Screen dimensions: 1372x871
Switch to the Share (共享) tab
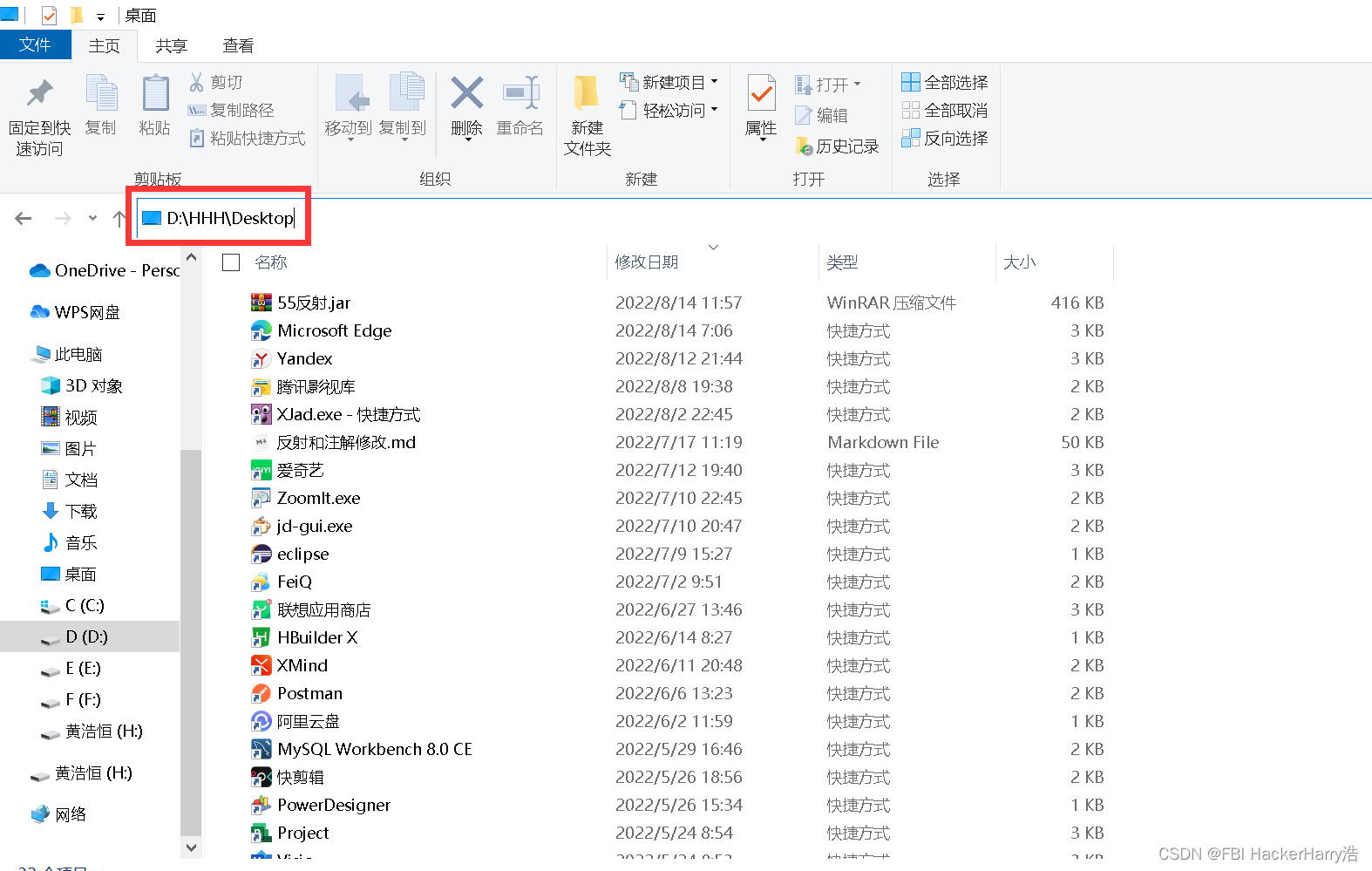coord(172,46)
